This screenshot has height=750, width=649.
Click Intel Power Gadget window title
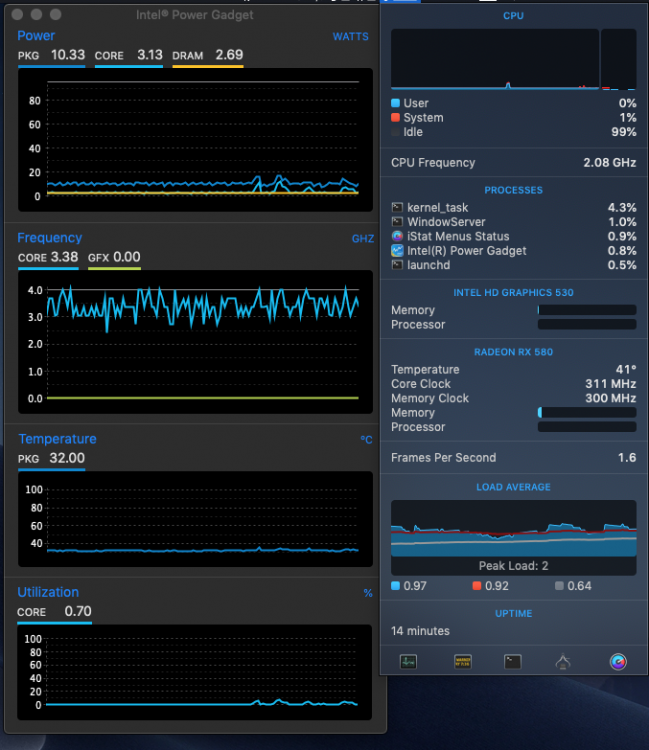[x=194, y=15]
